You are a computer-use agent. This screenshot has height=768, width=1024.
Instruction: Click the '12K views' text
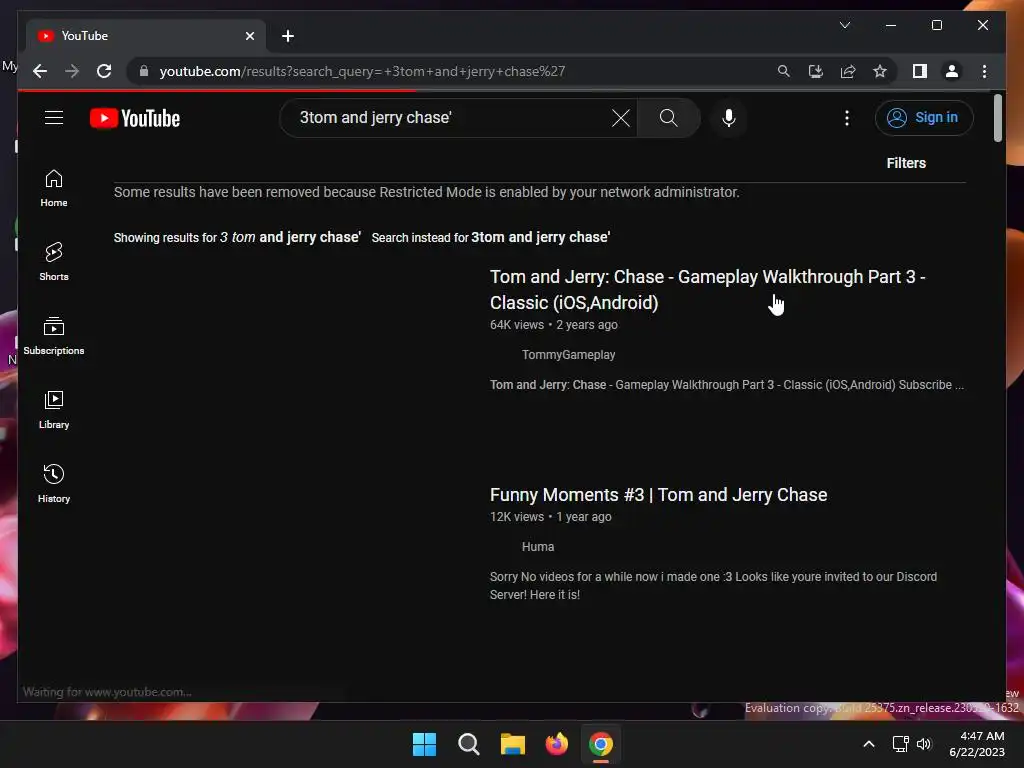(517, 517)
